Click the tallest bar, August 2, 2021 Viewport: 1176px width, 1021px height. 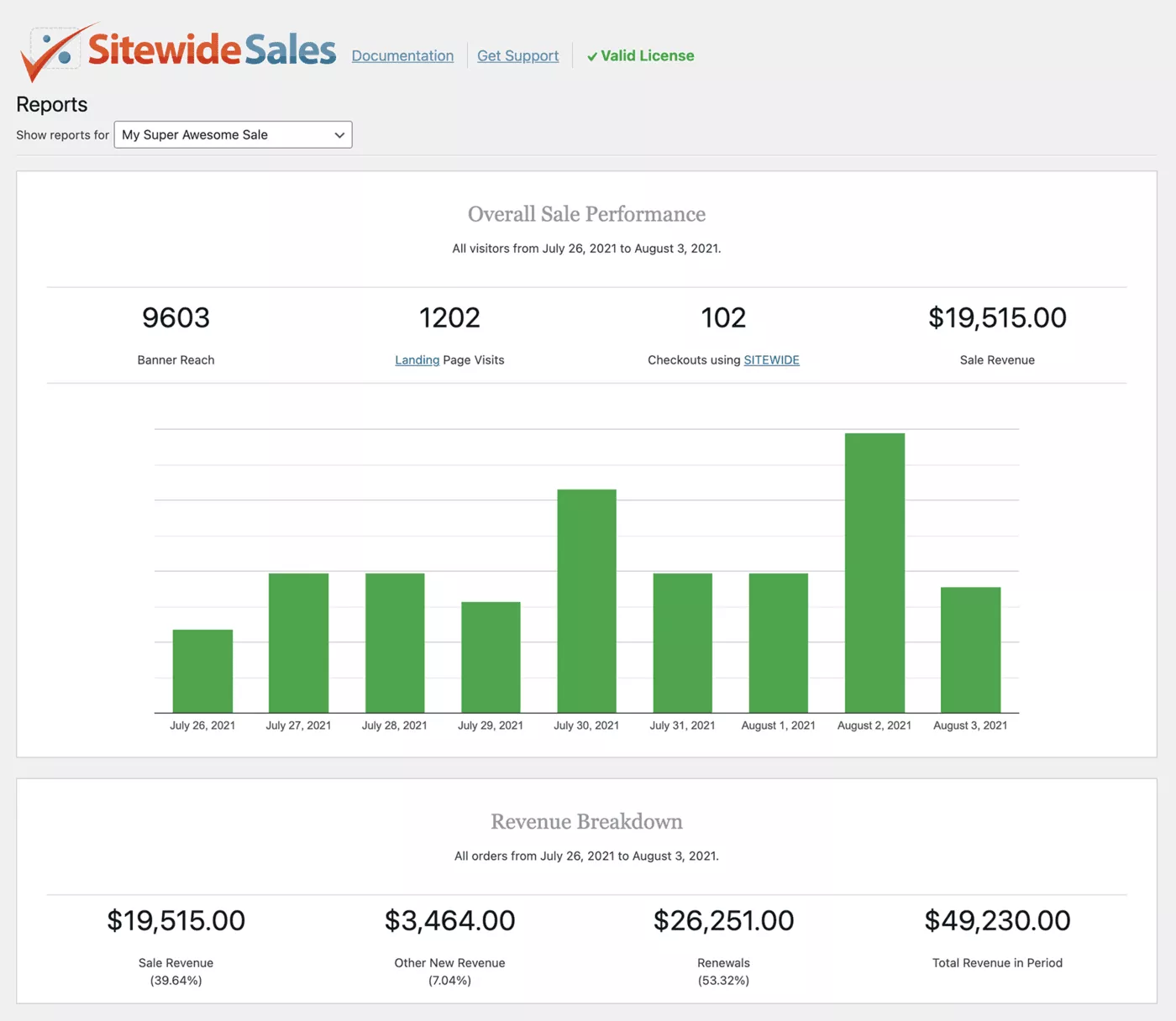(x=874, y=573)
